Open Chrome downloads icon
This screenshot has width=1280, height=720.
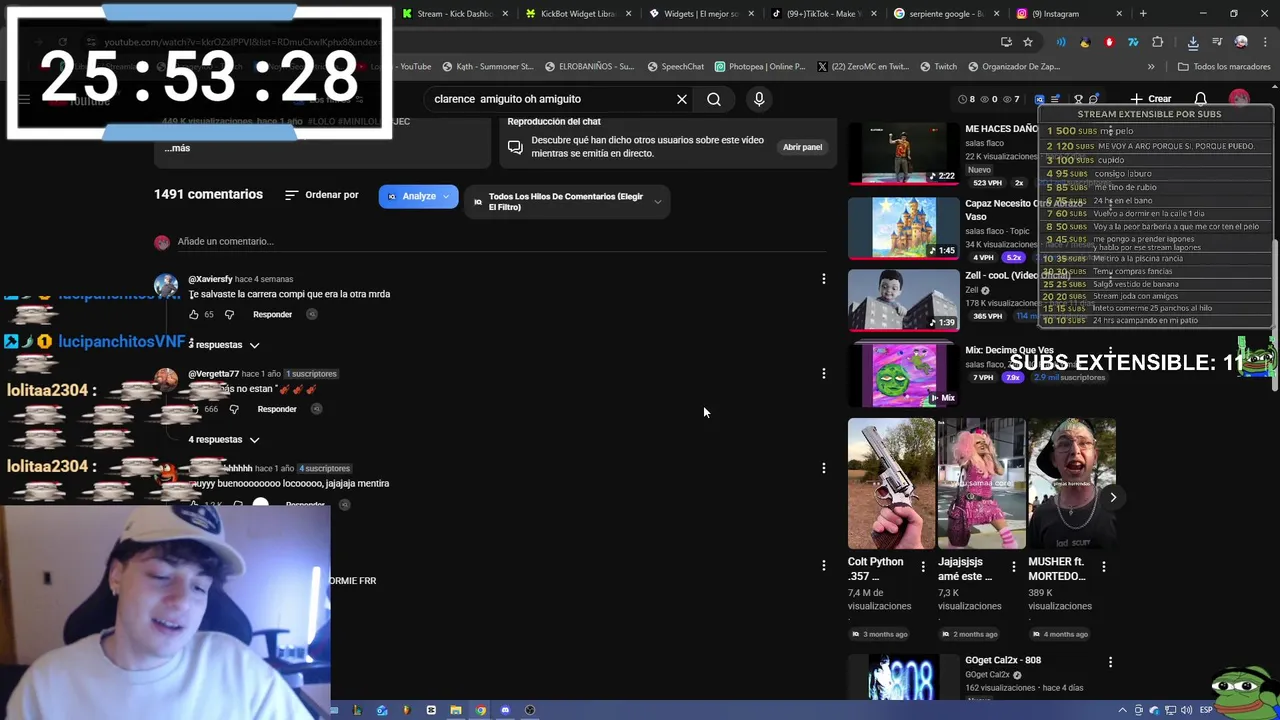tap(1193, 42)
